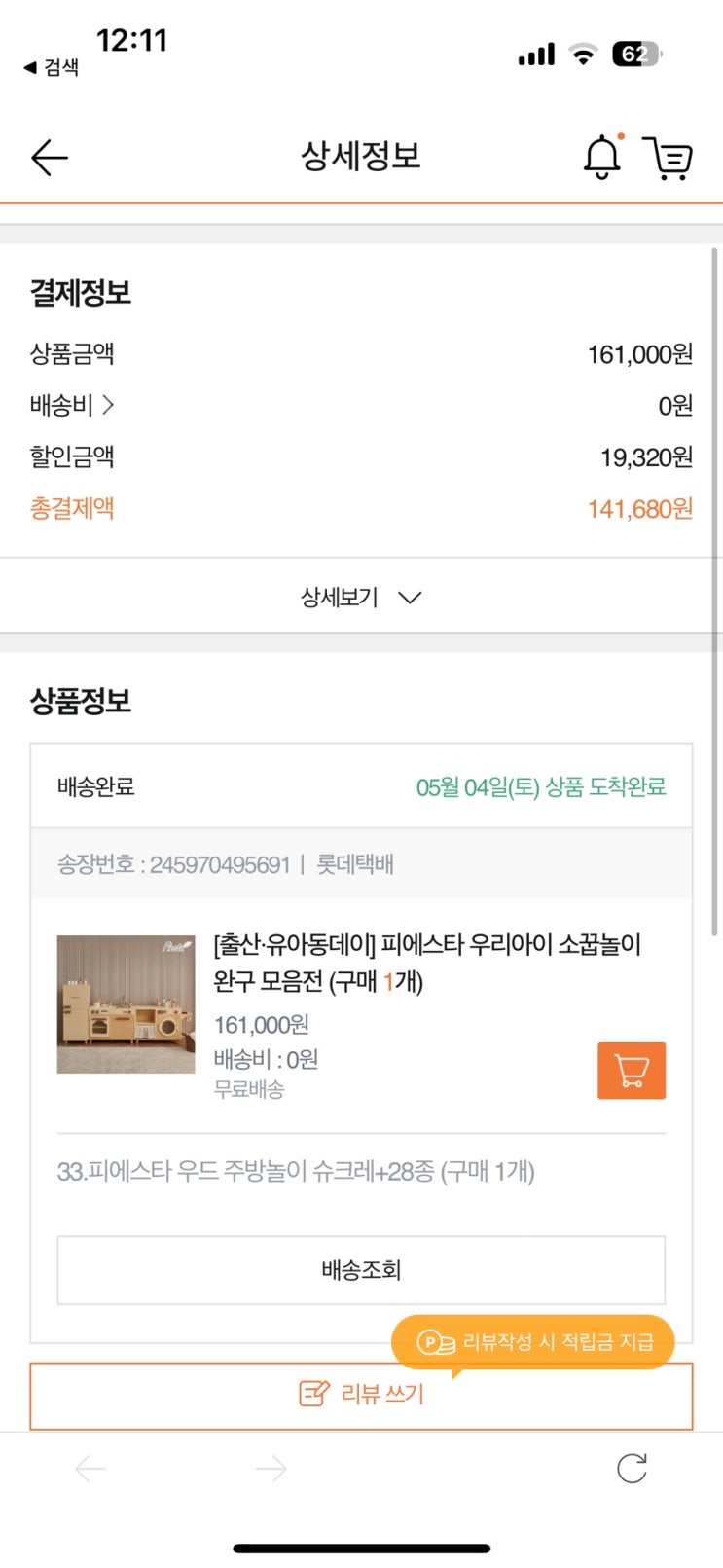Return to 검색 app via status bar
The image size is (723, 1568).
(52, 67)
